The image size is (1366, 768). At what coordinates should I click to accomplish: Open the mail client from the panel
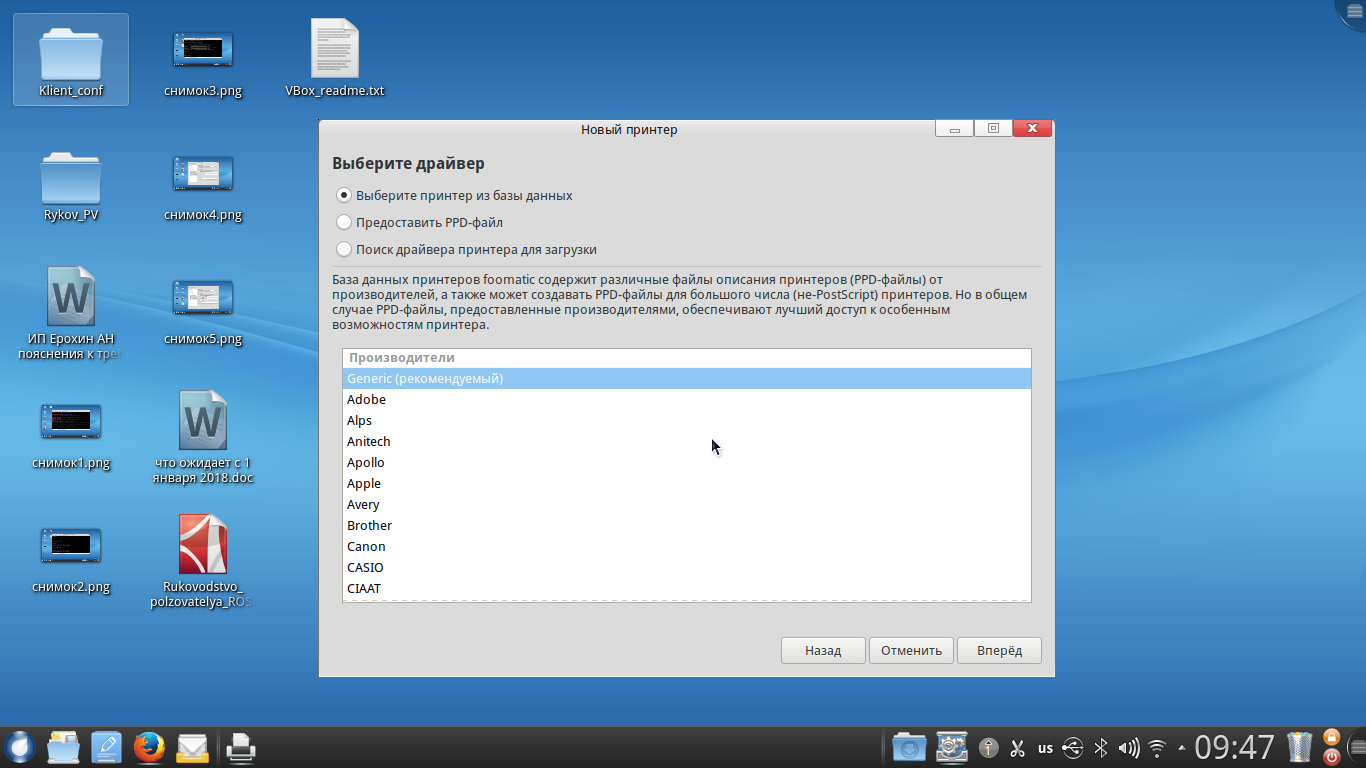coord(192,747)
